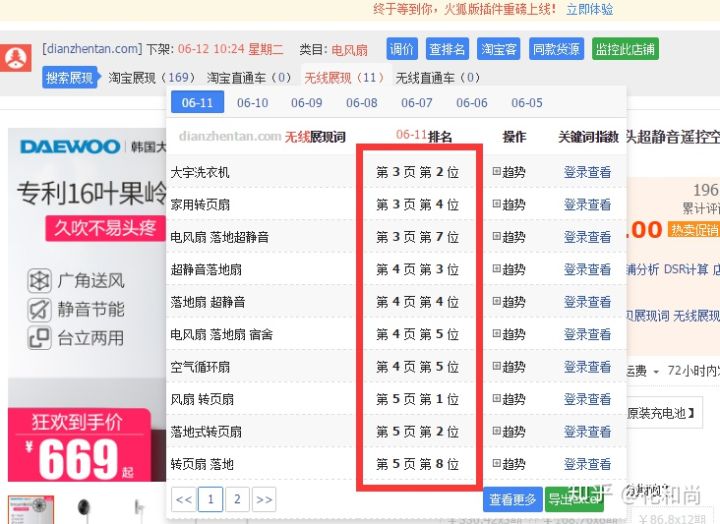
Task: Click the DAEWOO brand logo
Action: (70, 146)
